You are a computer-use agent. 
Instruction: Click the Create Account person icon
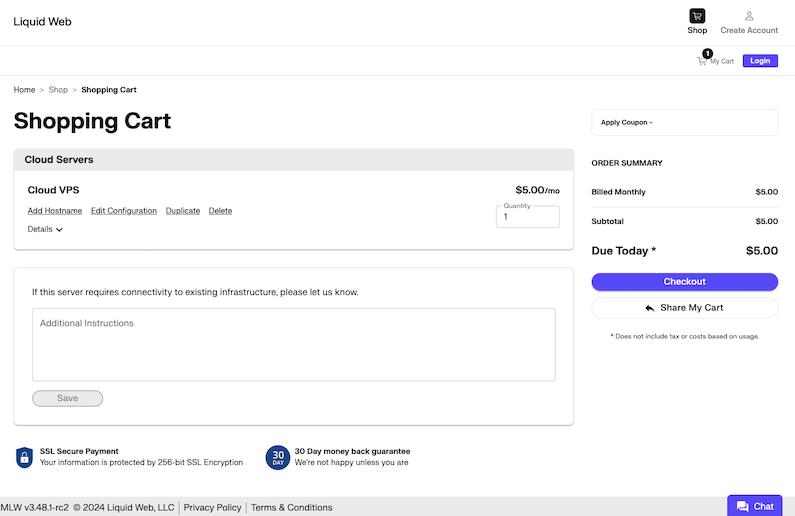click(749, 16)
